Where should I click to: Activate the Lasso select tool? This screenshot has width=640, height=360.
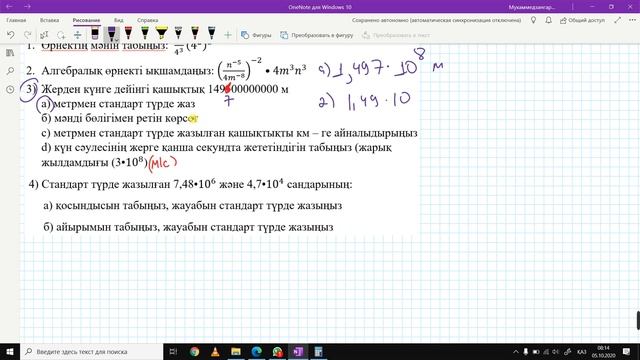pos(61,35)
